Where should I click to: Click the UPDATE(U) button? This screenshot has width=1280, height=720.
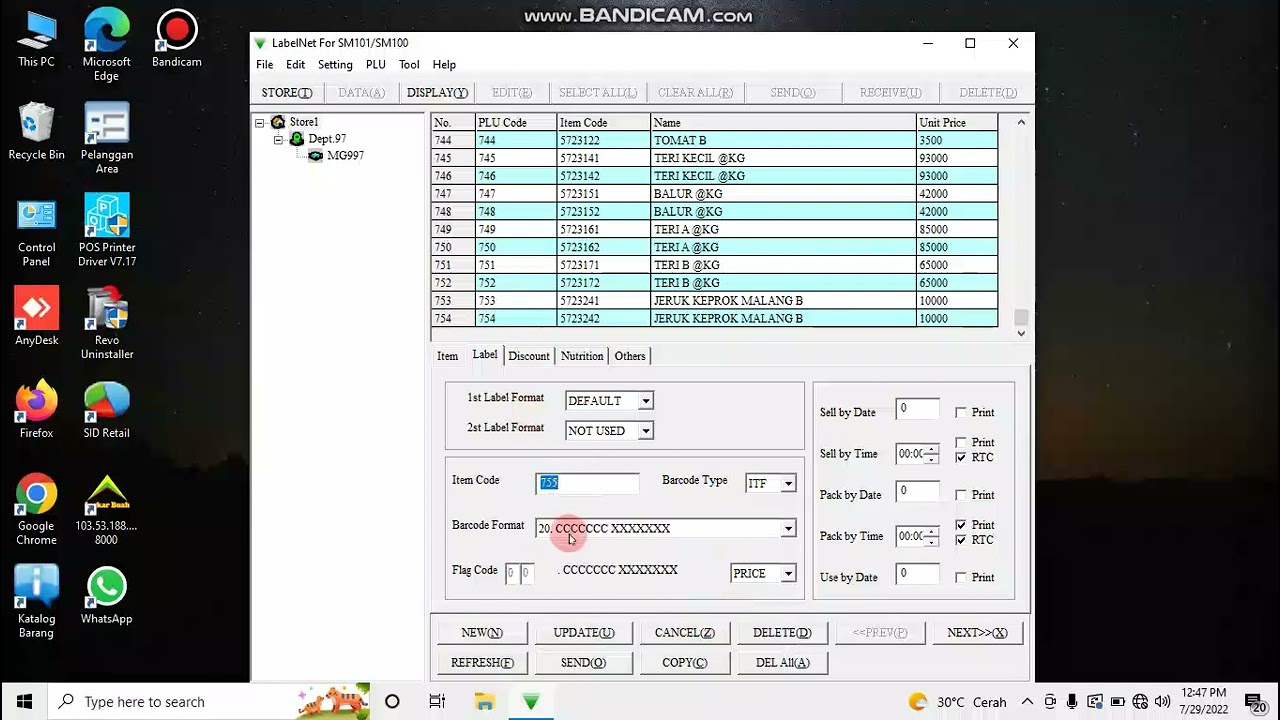coord(583,633)
